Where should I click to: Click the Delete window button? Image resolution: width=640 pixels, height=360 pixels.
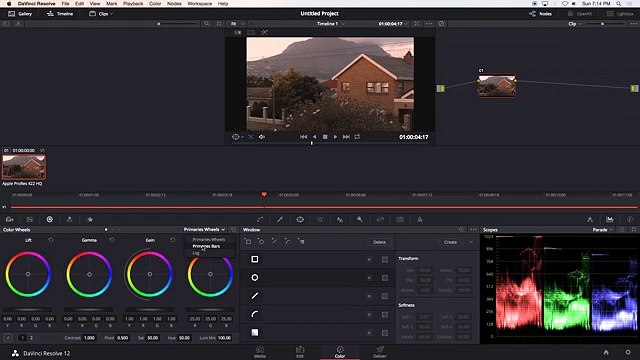click(x=379, y=242)
